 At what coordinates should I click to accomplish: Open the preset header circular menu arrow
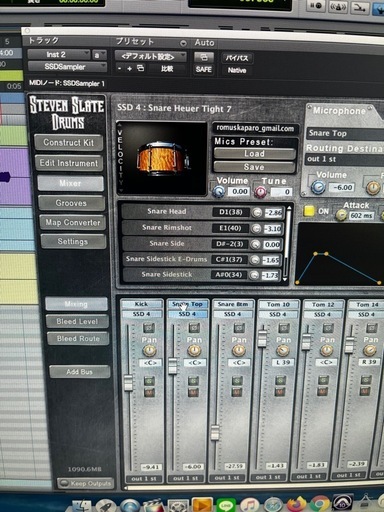coord(183,44)
